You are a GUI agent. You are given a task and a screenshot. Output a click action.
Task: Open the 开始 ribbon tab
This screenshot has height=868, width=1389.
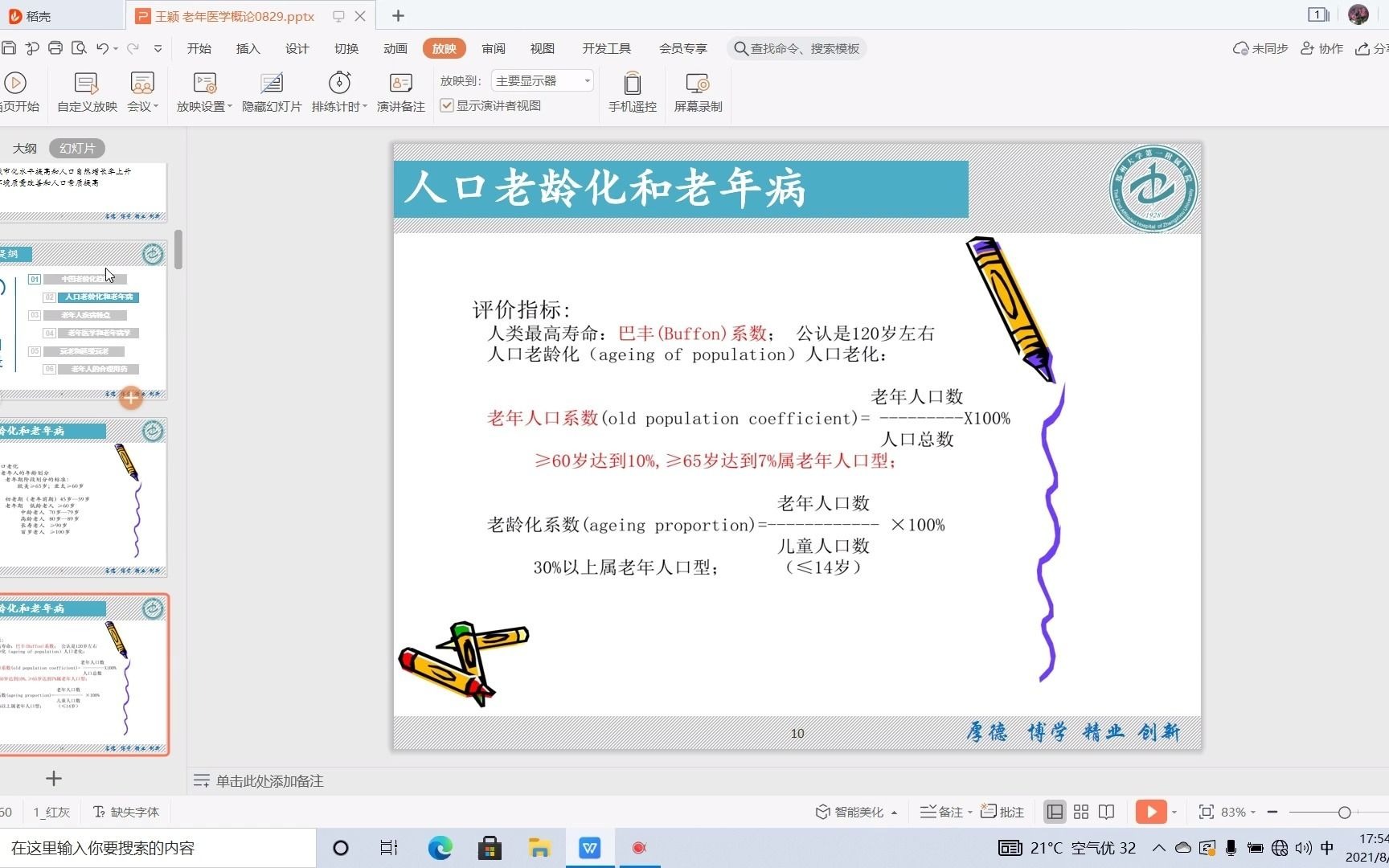pyautogui.click(x=199, y=48)
